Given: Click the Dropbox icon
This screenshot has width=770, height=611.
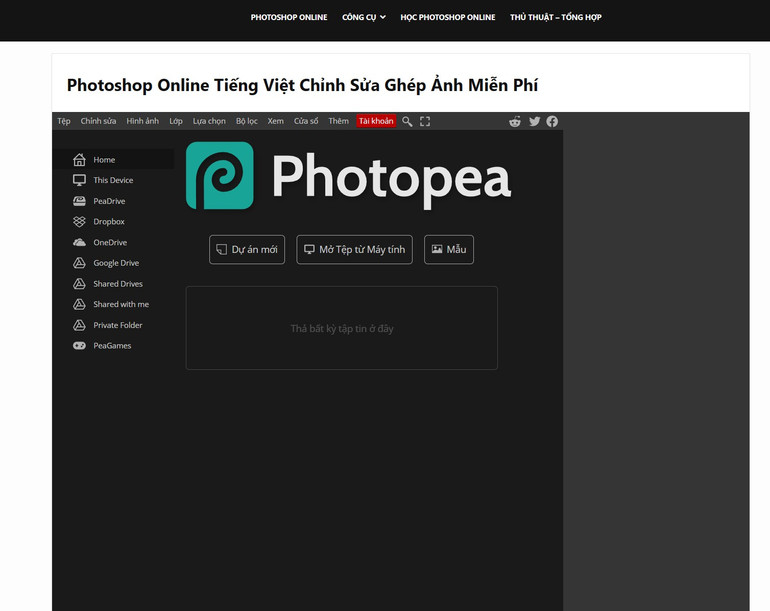Looking at the screenshot, I should [79, 222].
